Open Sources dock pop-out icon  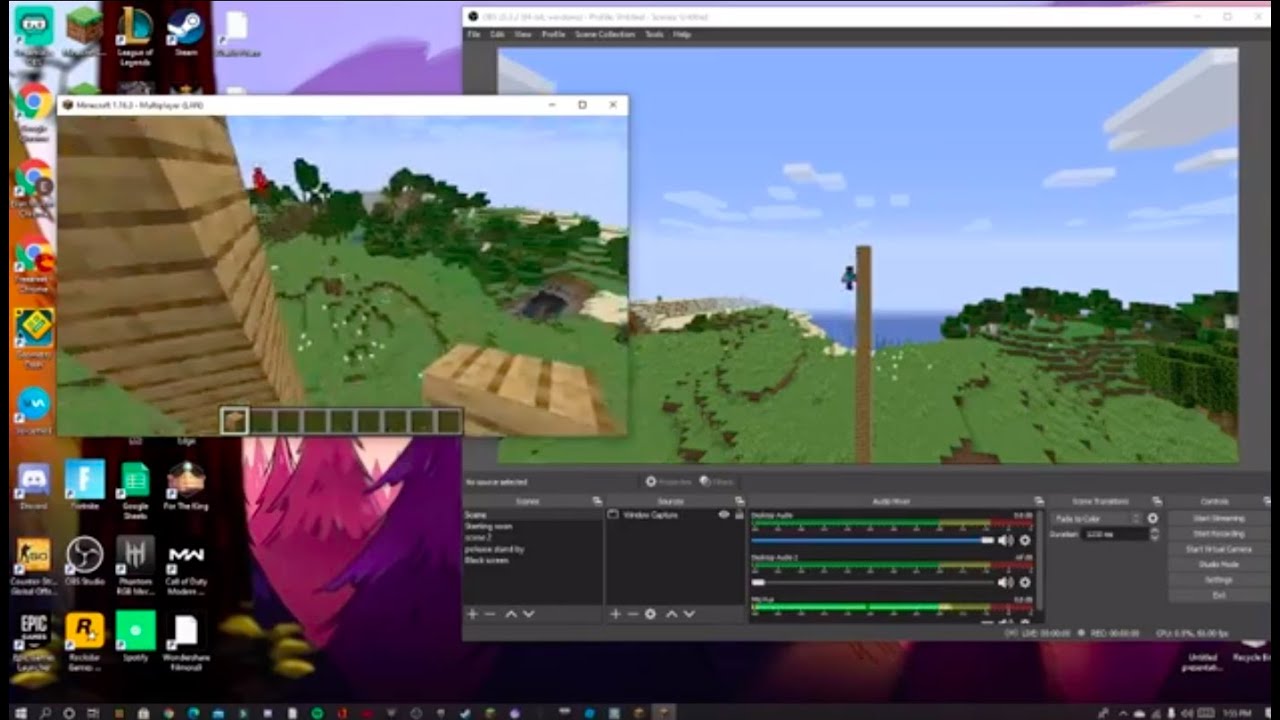click(x=738, y=501)
